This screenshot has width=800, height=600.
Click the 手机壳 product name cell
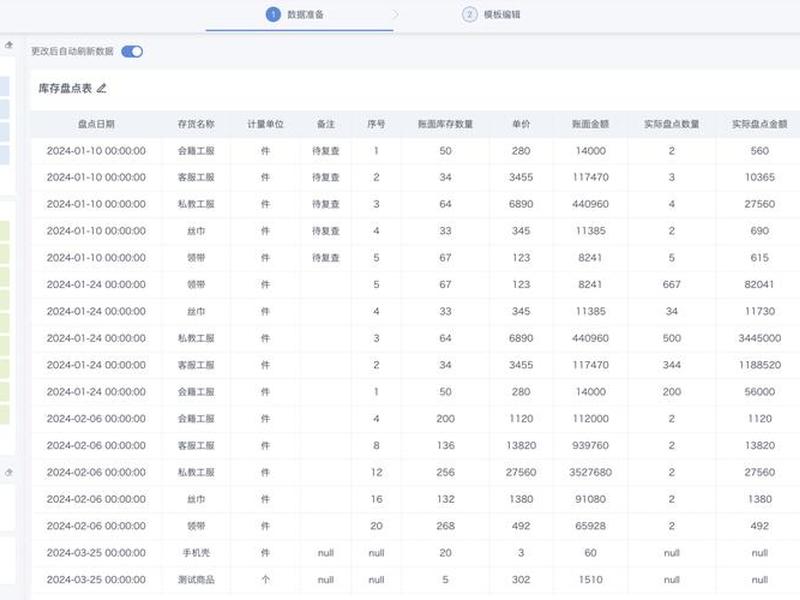pos(196,553)
